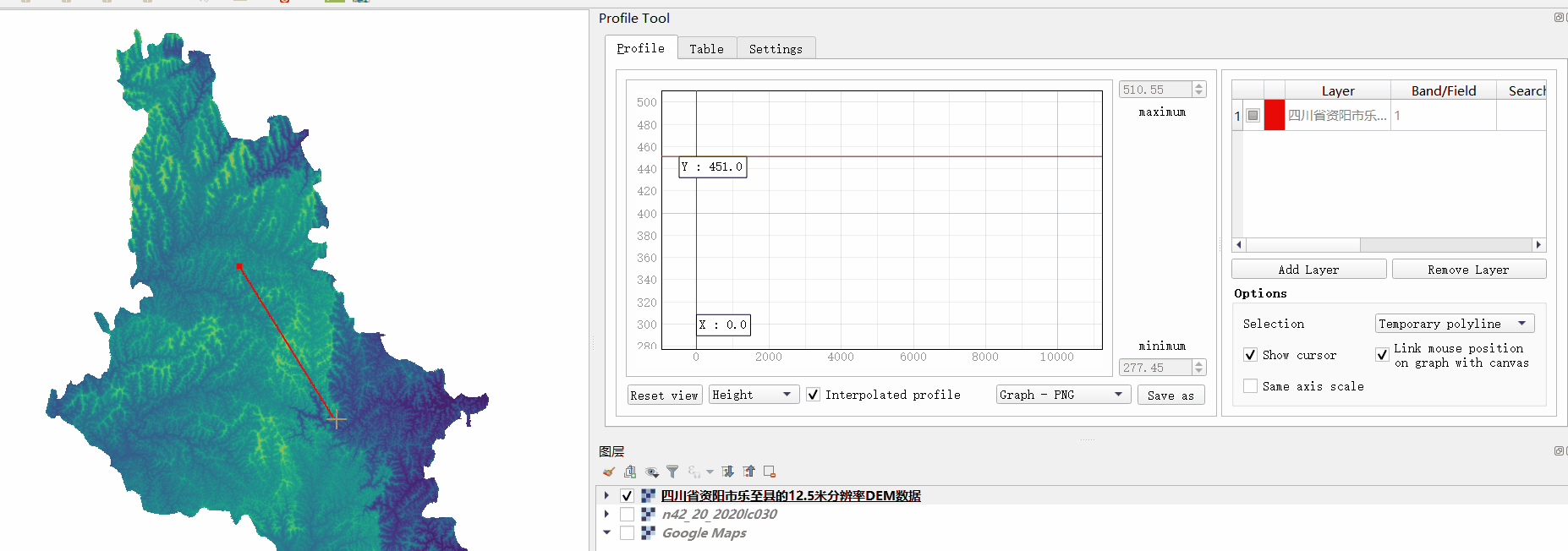Open layer styling panel brush icon

click(609, 472)
